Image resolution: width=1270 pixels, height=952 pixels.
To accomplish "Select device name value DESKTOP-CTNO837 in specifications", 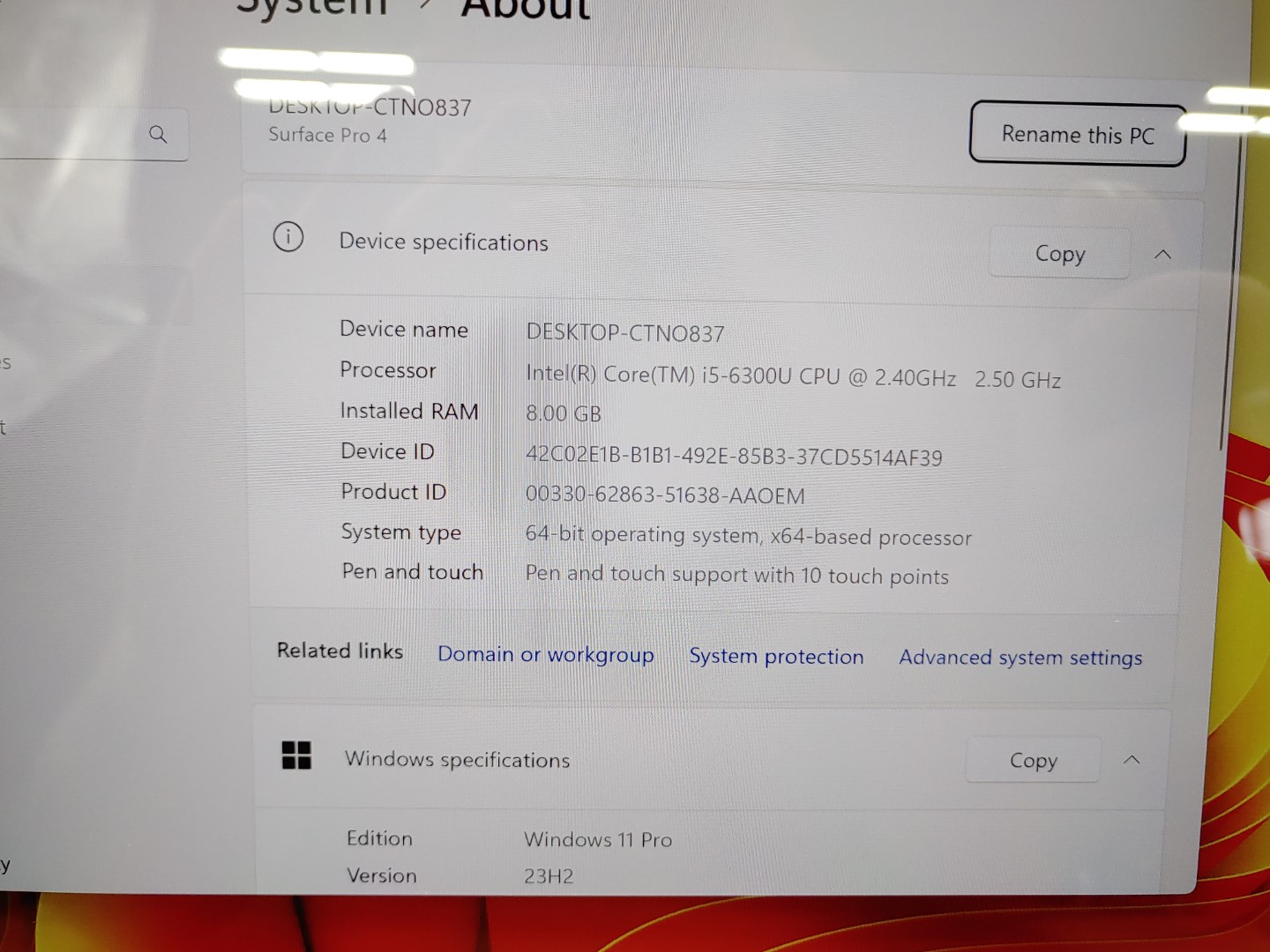I will [625, 333].
